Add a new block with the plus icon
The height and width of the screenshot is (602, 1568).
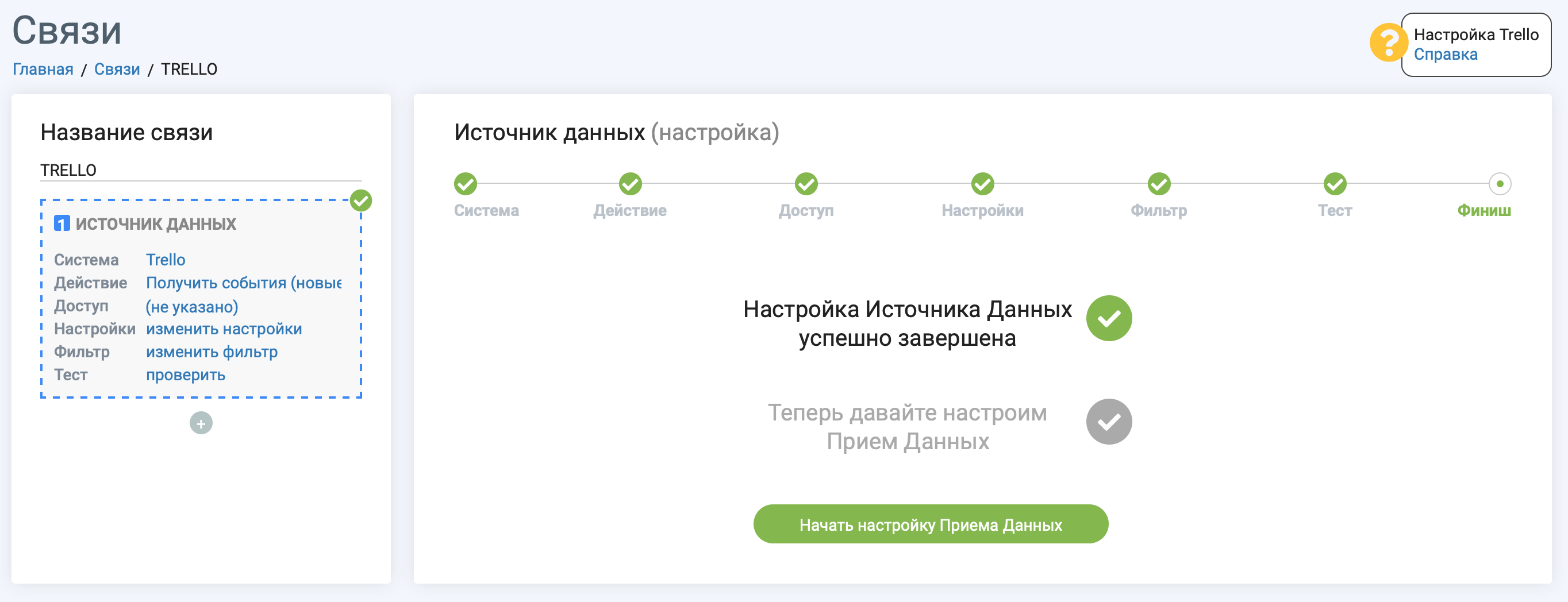[x=201, y=423]
